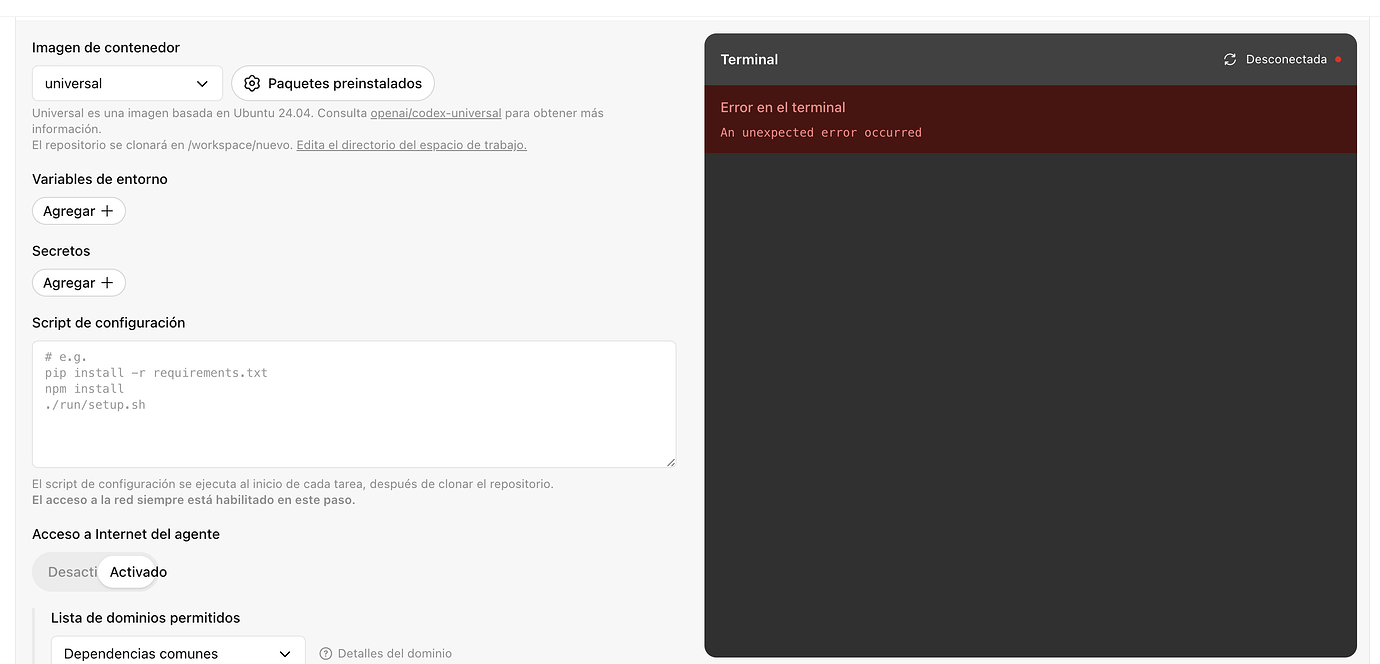Click Detalles del dominio
The height and width of the screenshot is (664, 1380).
tap(394, 653)
